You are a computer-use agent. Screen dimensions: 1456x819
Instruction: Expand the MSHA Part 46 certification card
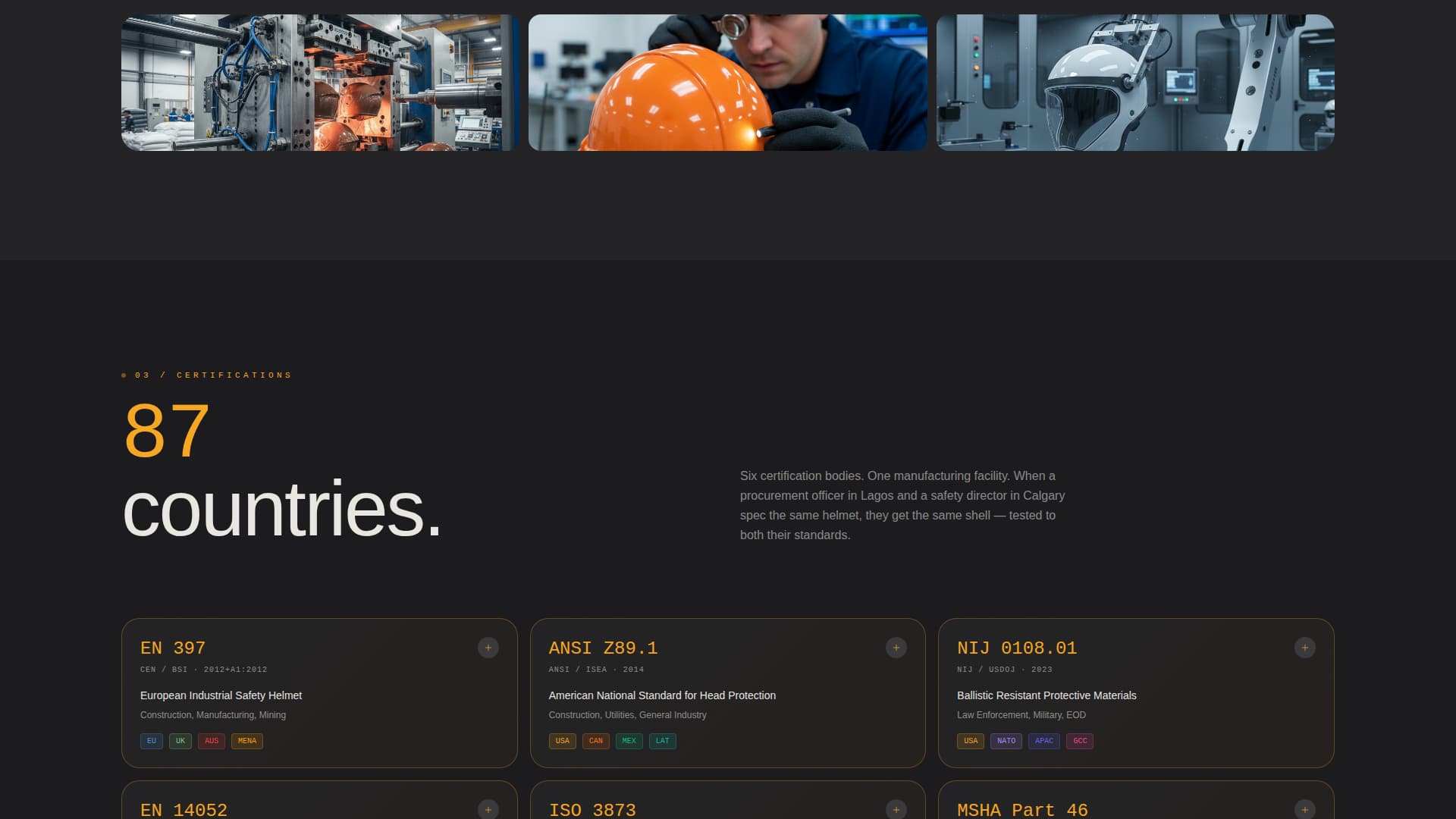tap(1305, 809)
